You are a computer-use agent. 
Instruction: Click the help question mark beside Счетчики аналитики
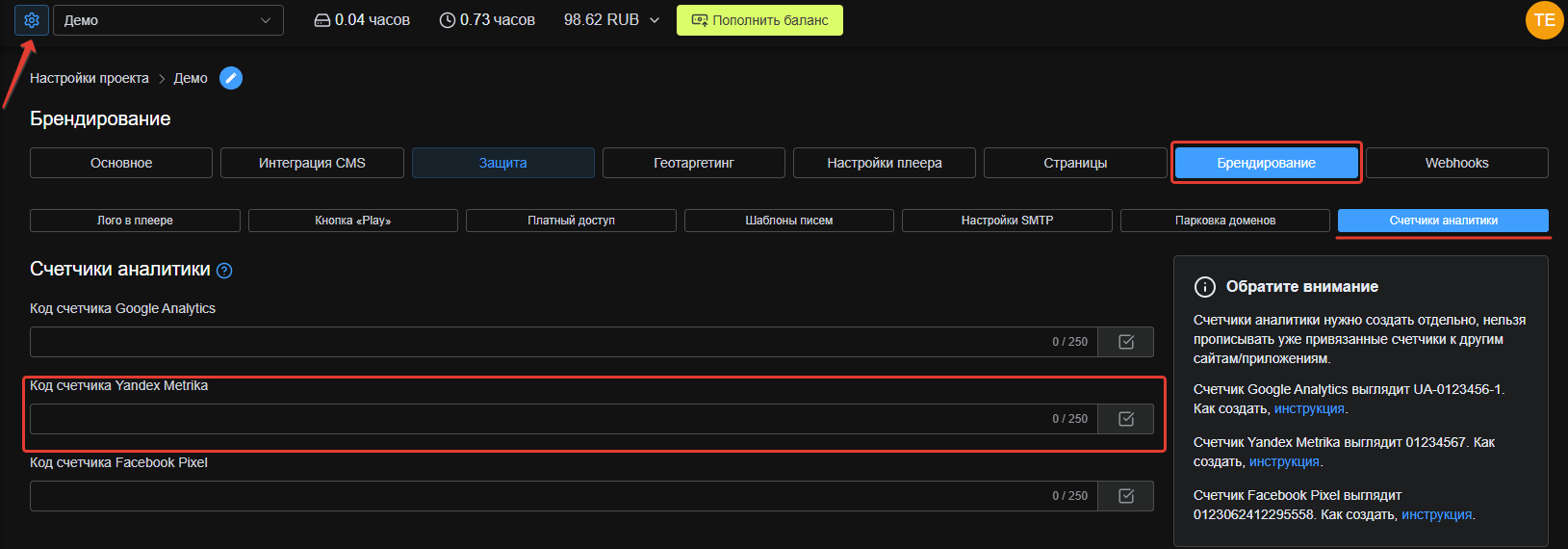pyautogui.click(x=224, y=271)
